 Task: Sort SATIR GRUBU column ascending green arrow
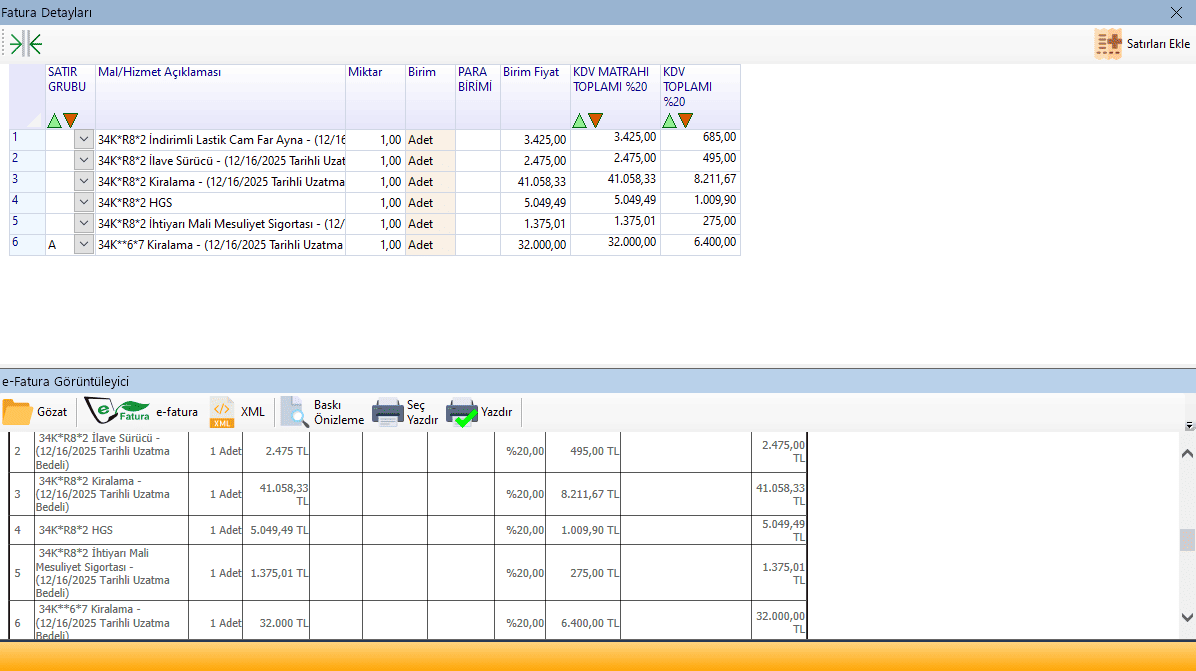(54, 121)
